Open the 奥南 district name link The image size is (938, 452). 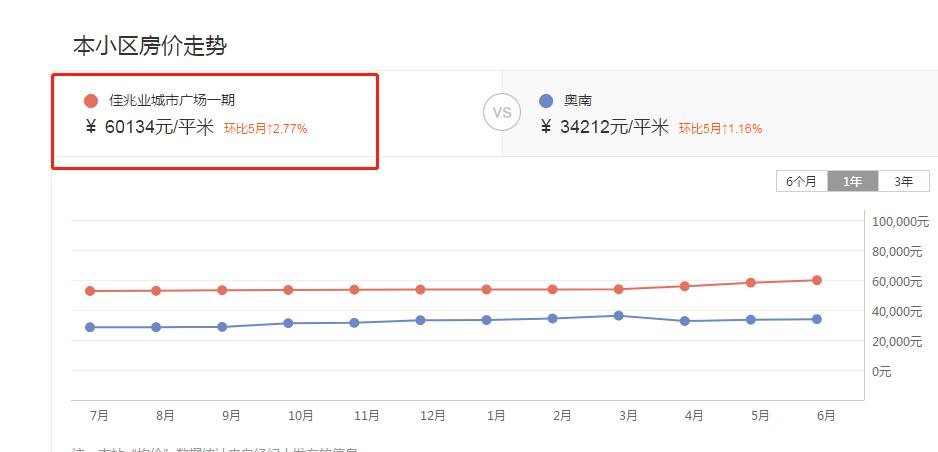578,101
